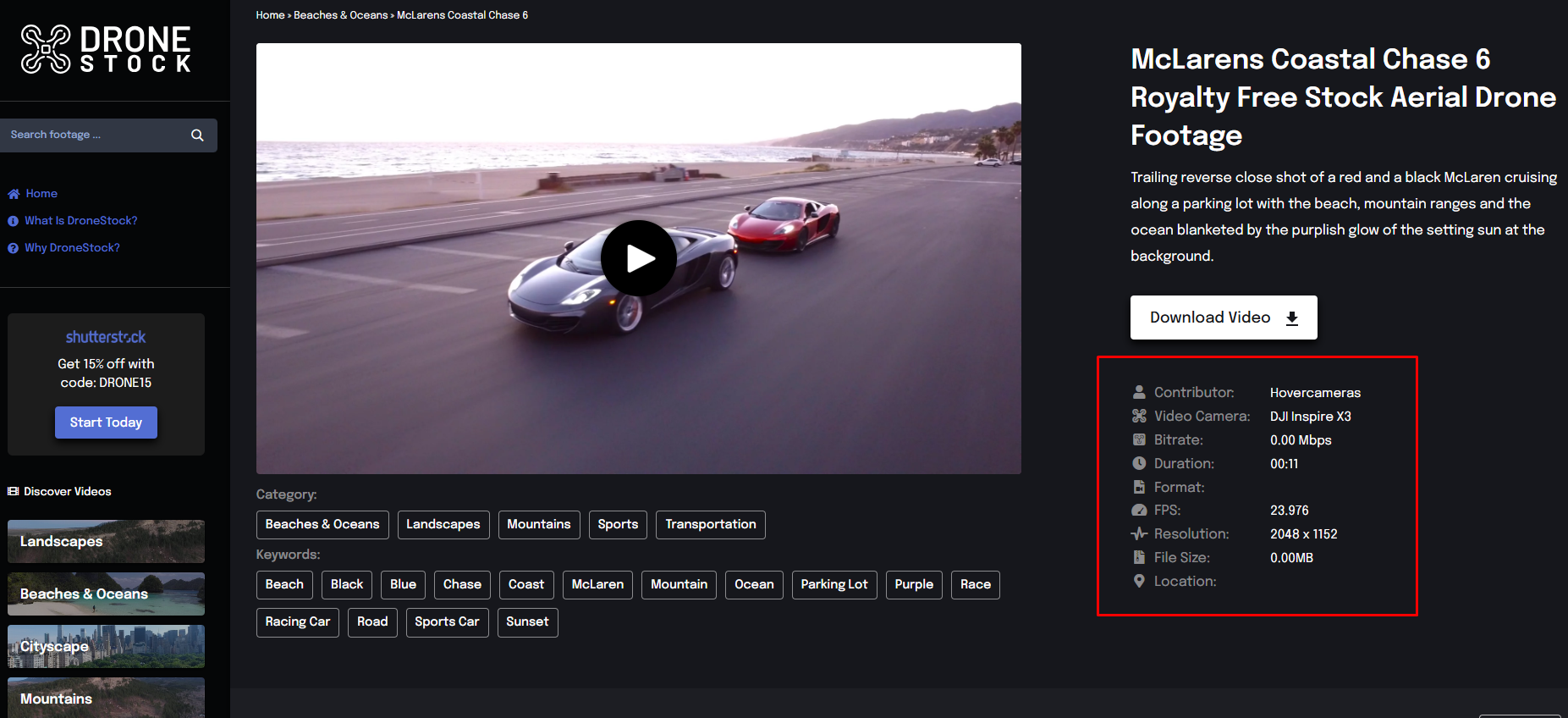Select the Sports category tag
This screenshot has width=1568, height=718.
click(618, 525)
